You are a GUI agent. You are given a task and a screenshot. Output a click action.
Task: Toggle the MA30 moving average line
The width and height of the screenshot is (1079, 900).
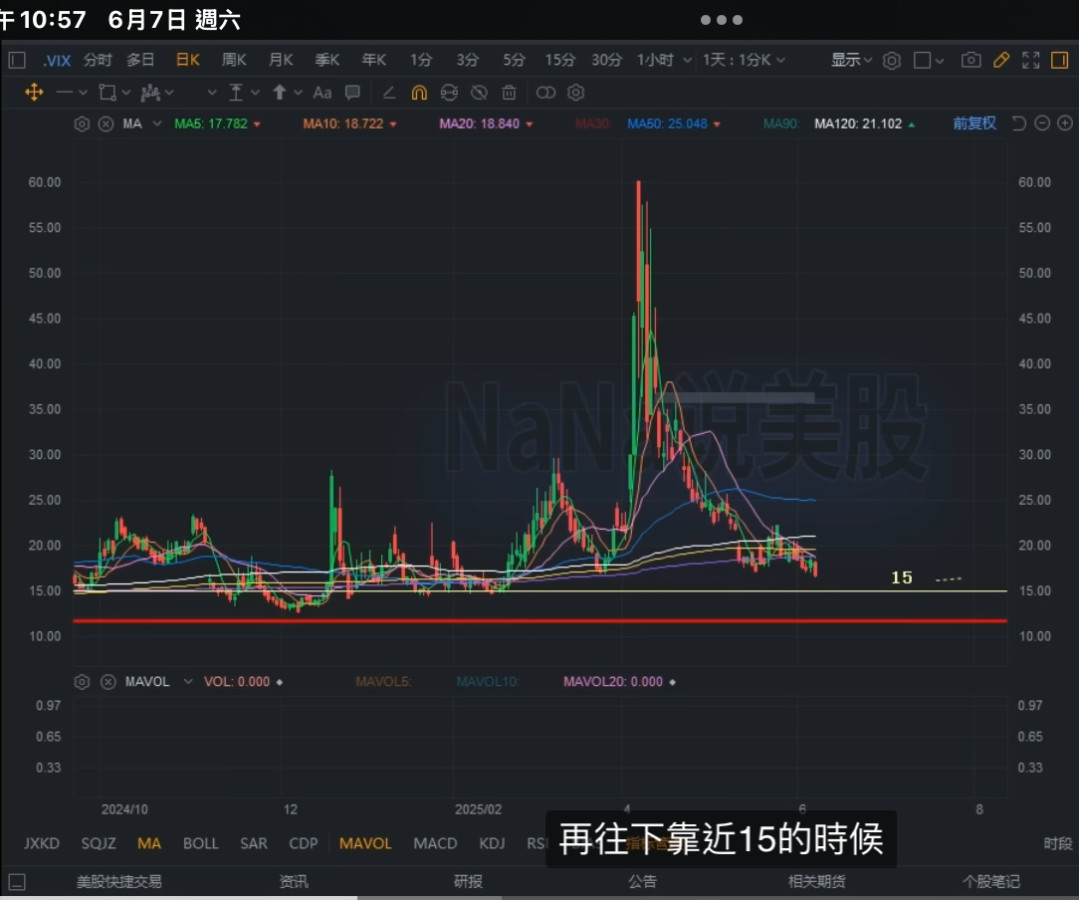[590, 124]
